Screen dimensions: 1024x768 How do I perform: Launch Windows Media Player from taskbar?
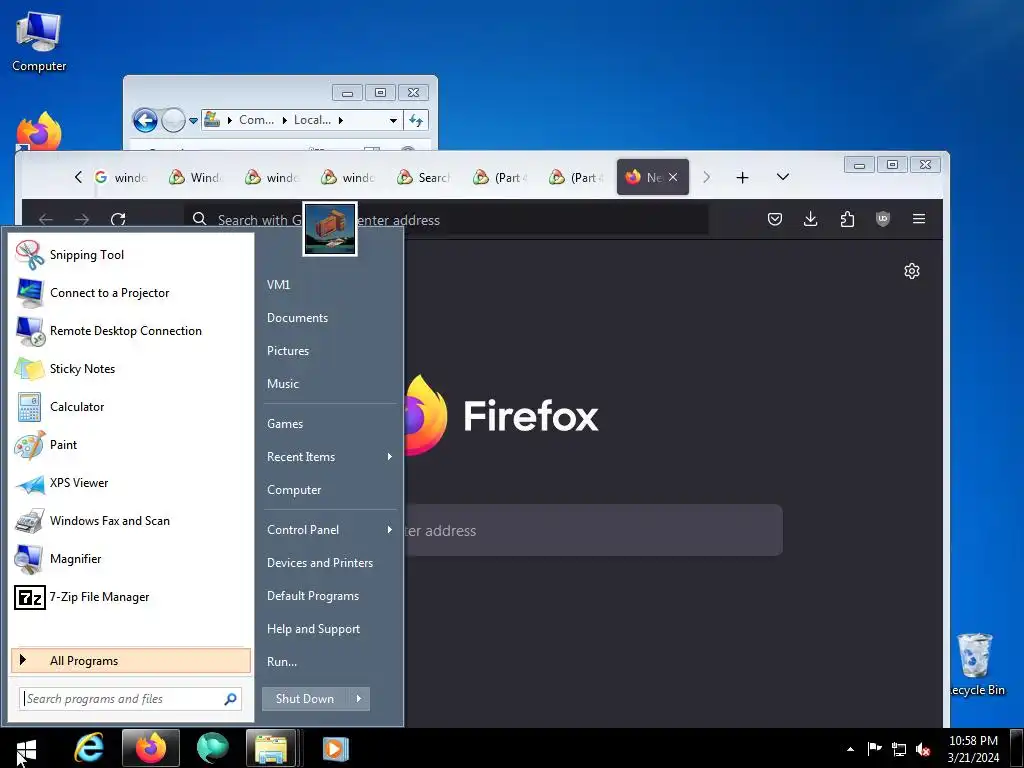[336, 748]
